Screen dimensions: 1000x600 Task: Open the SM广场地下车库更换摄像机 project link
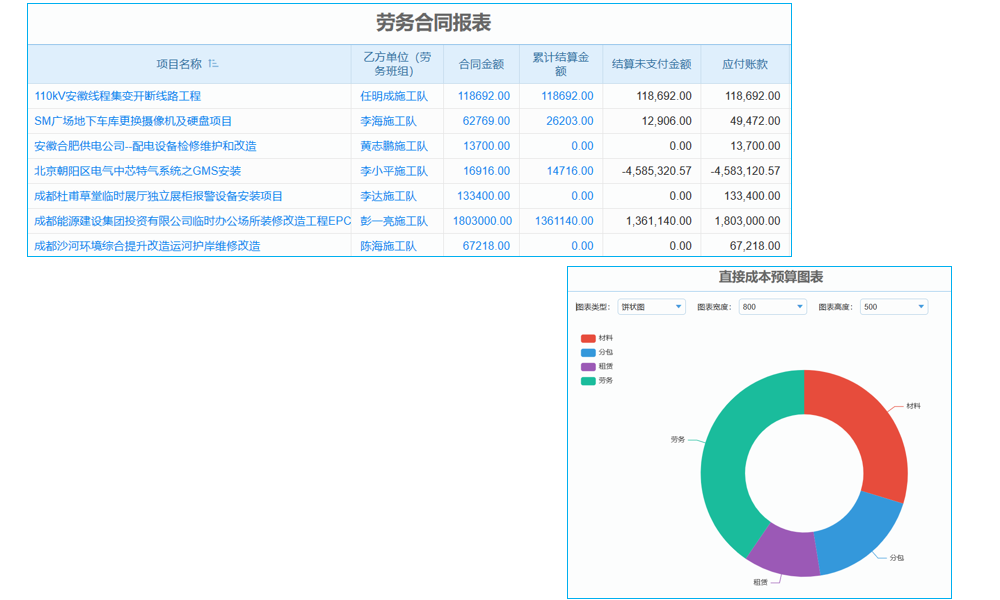[131, 120]
